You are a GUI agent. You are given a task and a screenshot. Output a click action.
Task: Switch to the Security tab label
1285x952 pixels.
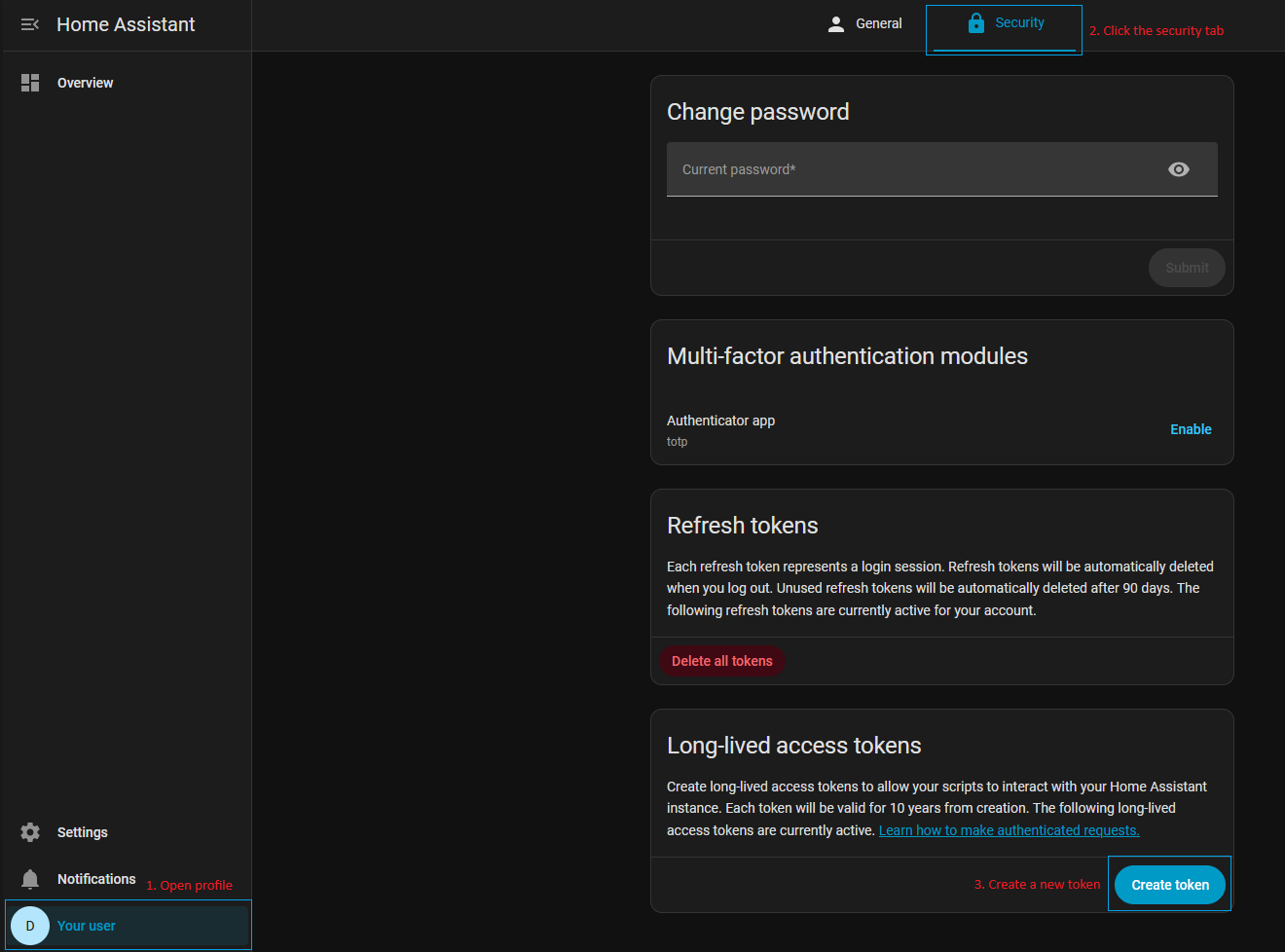[x=1019, y=22]
